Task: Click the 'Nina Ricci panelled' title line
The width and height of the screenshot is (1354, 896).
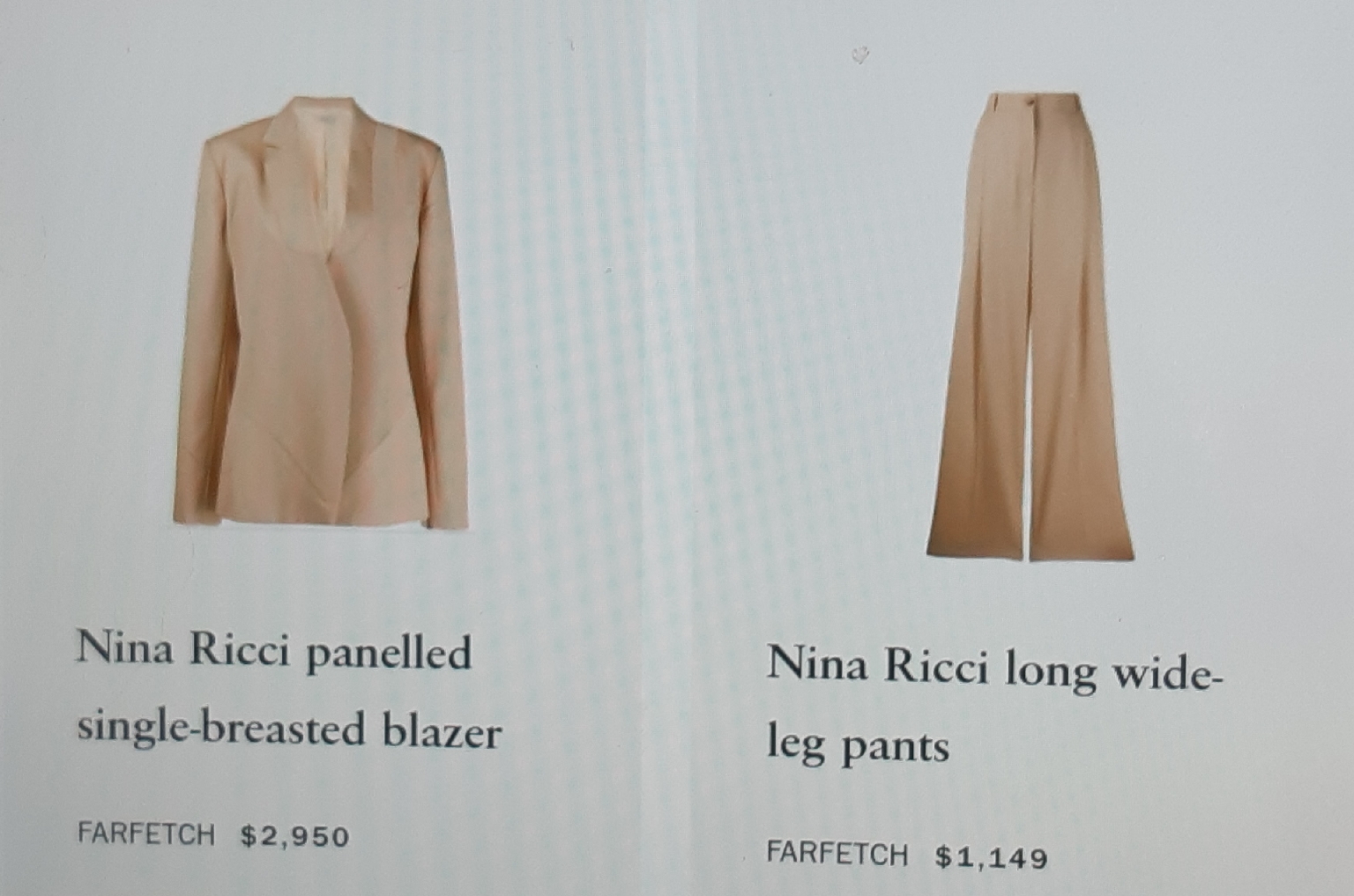Action: point(274,652)
